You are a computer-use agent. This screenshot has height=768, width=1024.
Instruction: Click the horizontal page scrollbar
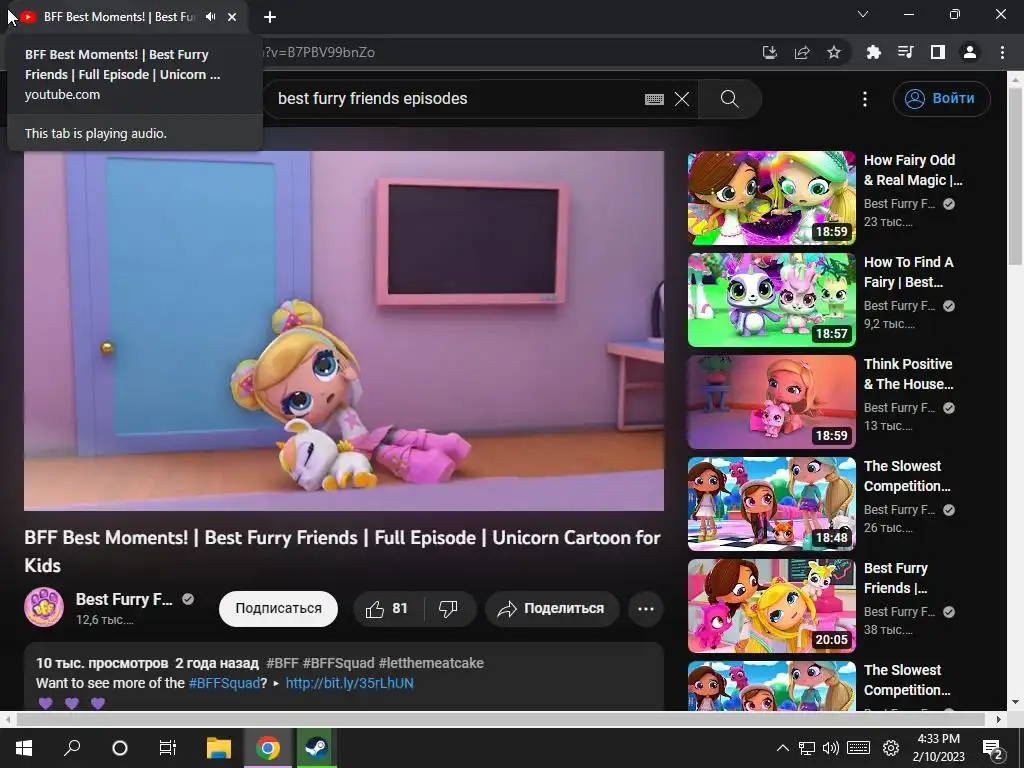[x=500, y=720]
